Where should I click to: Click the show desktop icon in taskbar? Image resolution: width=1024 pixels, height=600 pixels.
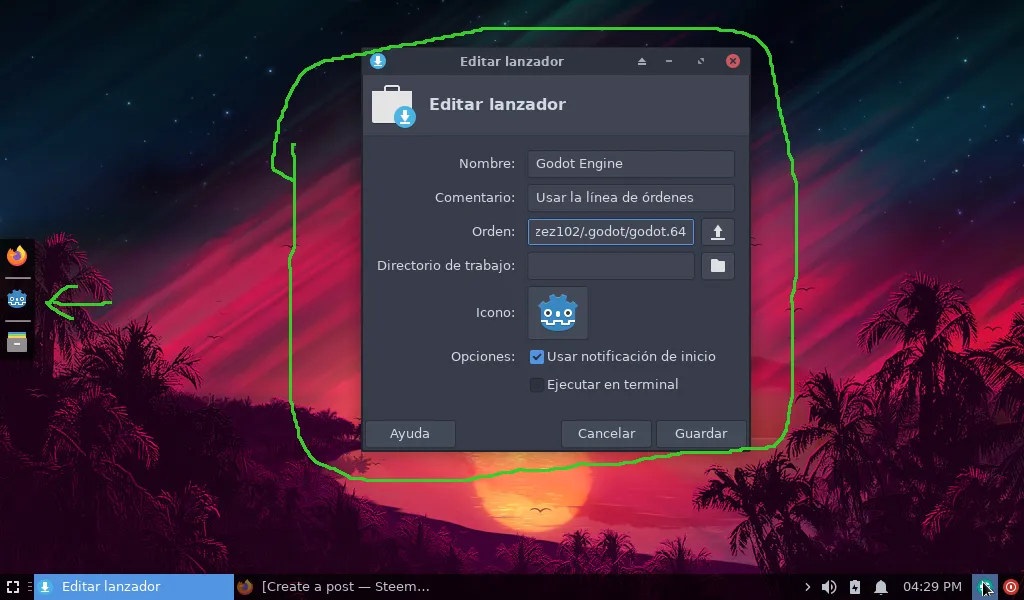pyautogui.click(x=12, y=587)
